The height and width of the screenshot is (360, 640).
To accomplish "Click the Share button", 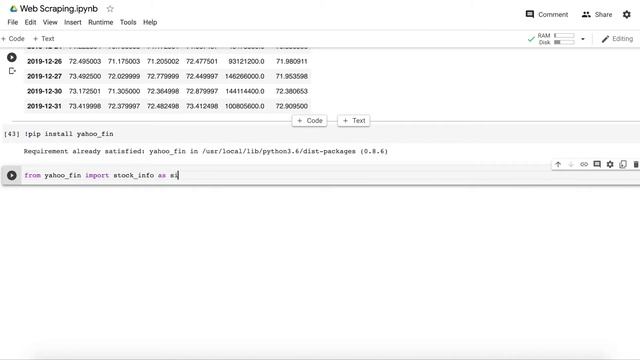I will (597, 14).
